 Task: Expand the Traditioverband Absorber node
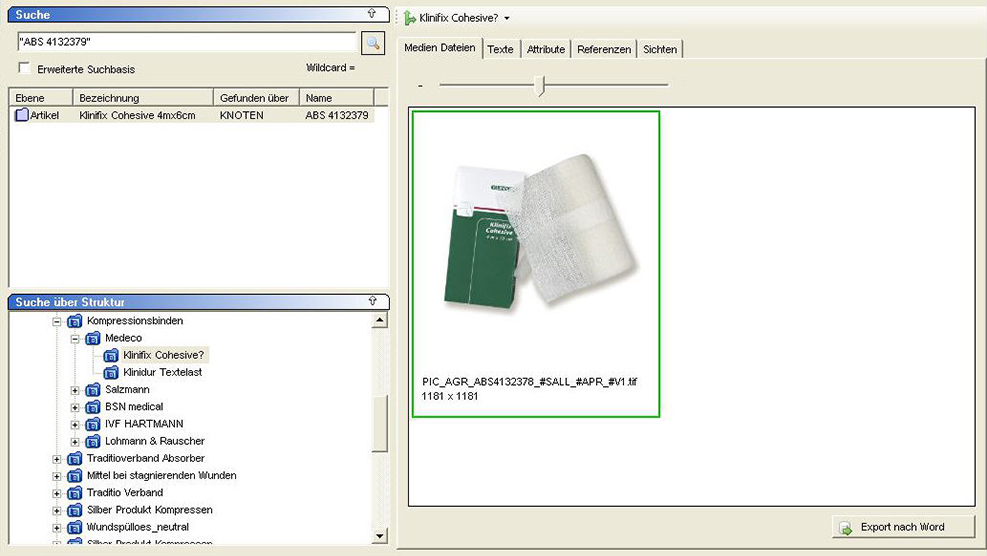[x=57, y=459]
